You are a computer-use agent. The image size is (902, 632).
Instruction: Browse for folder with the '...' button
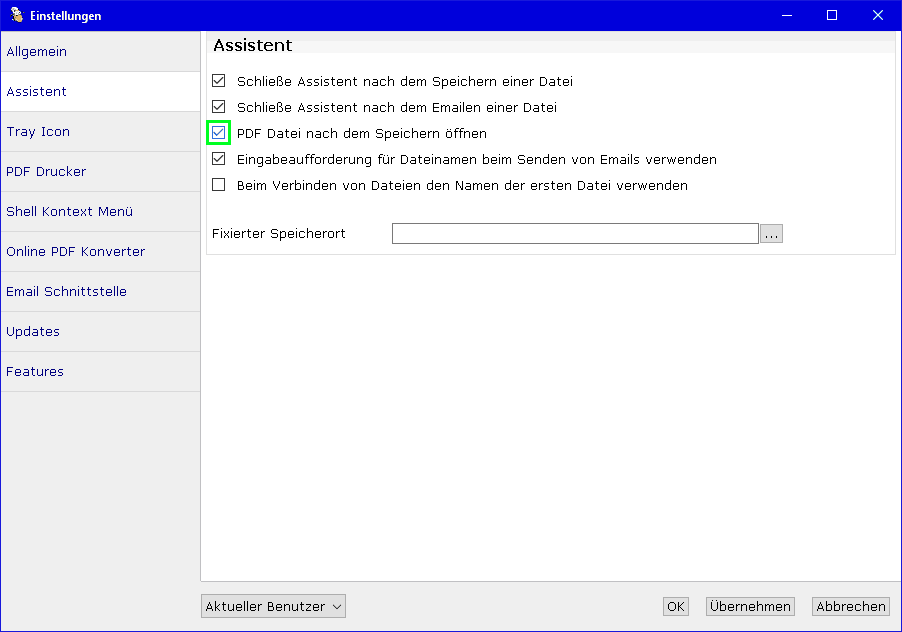[x=771, y=233]
